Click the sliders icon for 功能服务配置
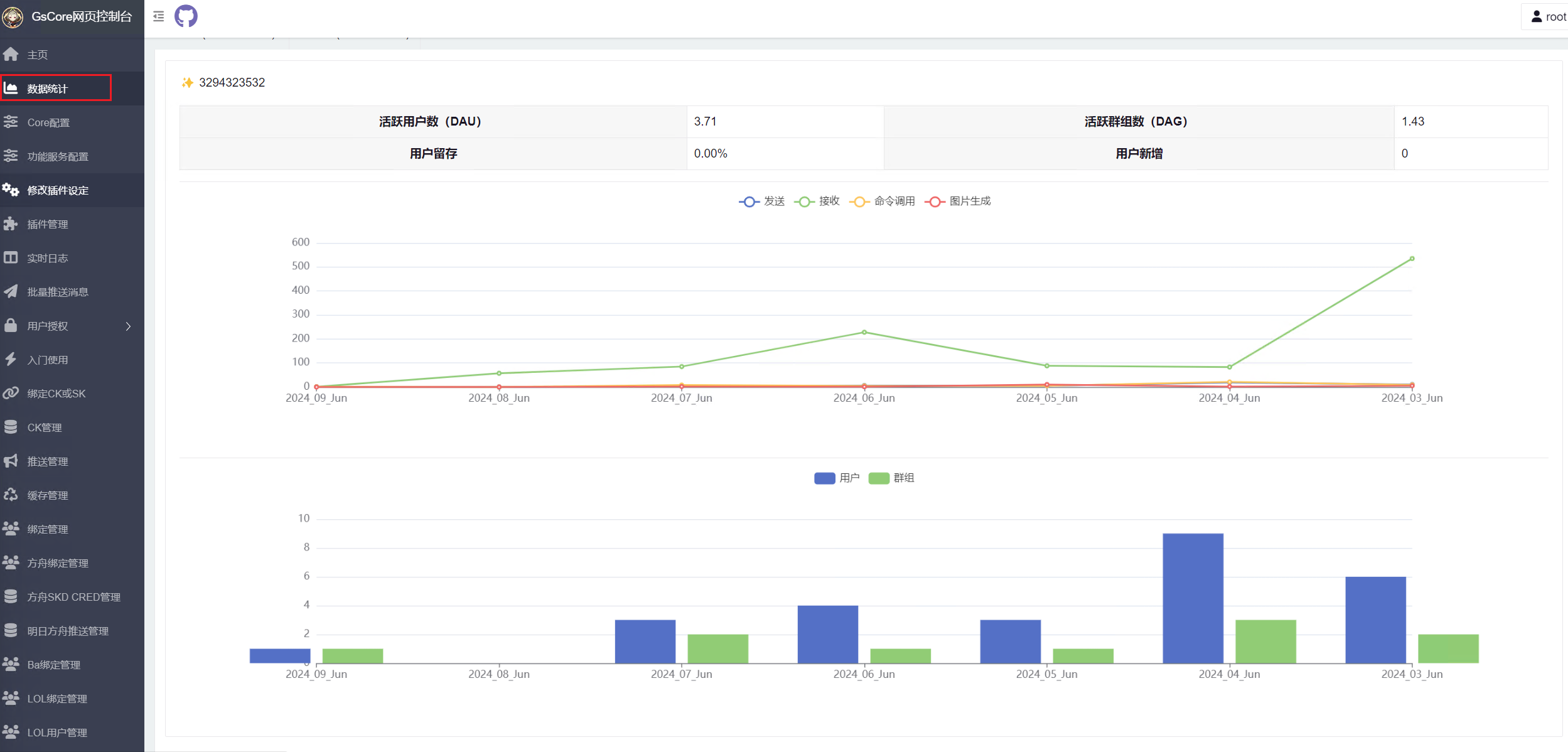The width and height of the screenshot is (1568, 752). coord(11,156)
